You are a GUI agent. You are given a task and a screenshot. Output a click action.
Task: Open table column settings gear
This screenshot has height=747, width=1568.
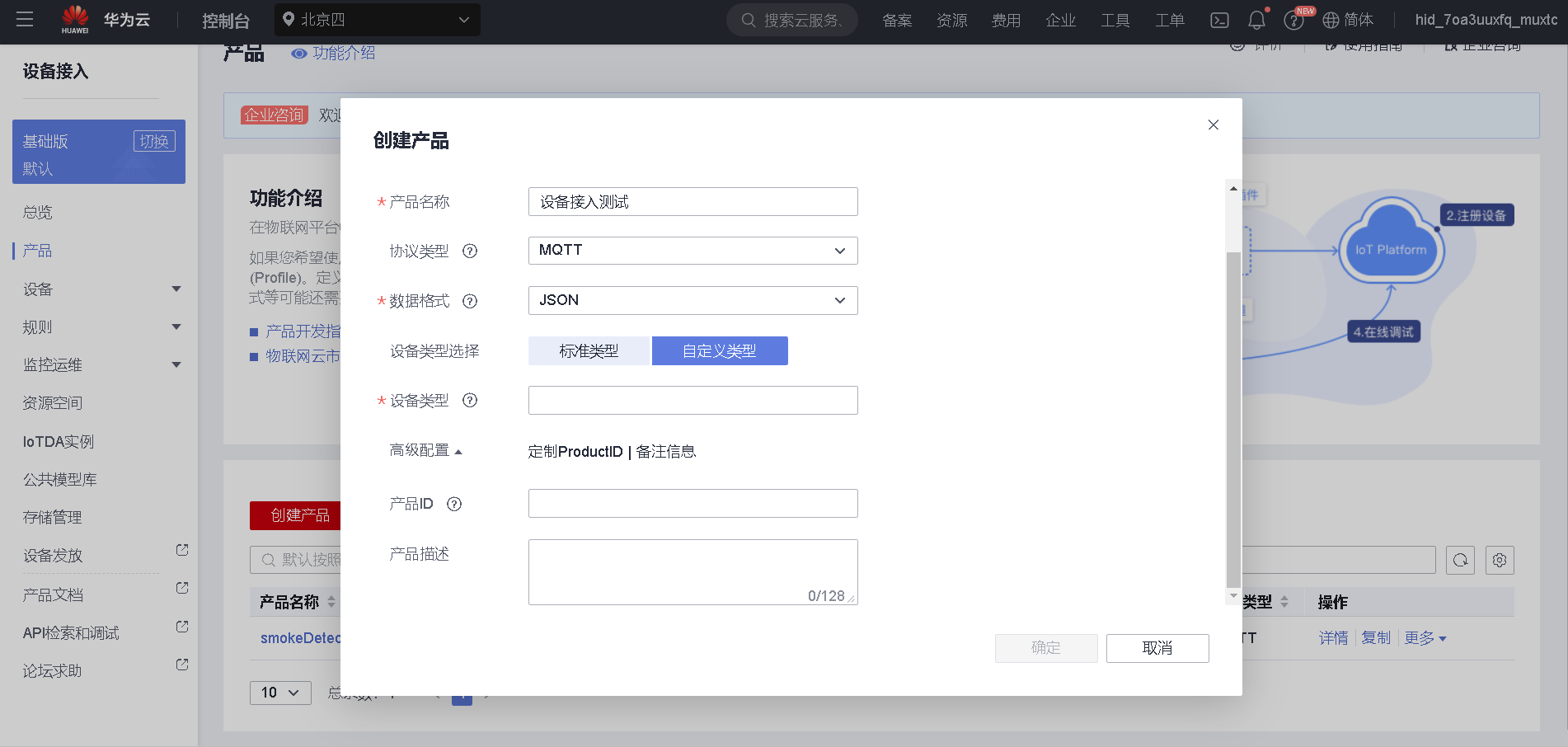click(x=1500, y=560)
